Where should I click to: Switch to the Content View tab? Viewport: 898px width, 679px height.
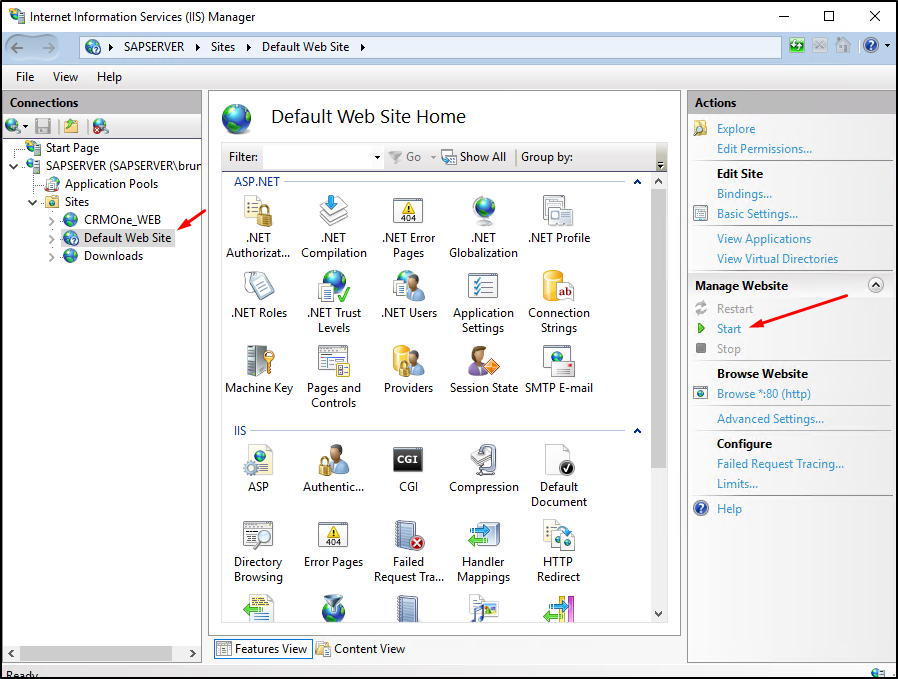(360, 649)
